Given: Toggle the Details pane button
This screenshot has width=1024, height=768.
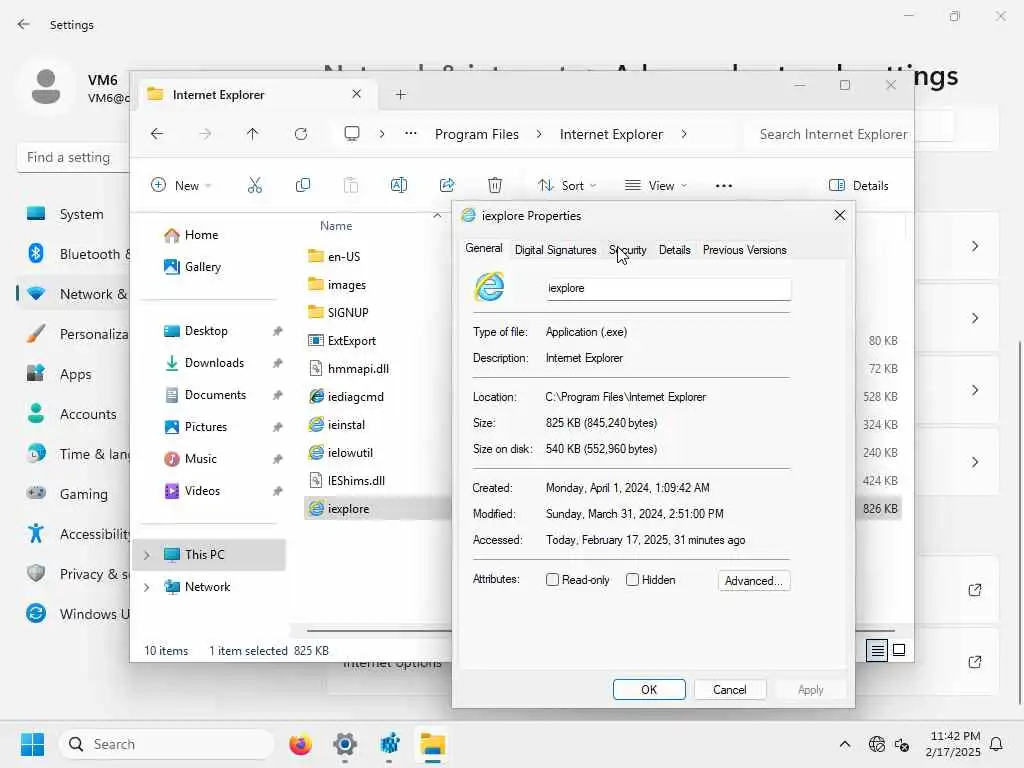Looking at the screenshot, I should coord(859,185).
